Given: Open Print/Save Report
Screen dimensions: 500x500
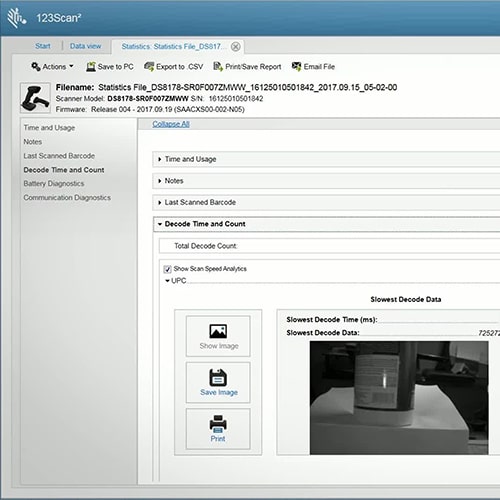Looking at the screenshot, I should point(247,67).
